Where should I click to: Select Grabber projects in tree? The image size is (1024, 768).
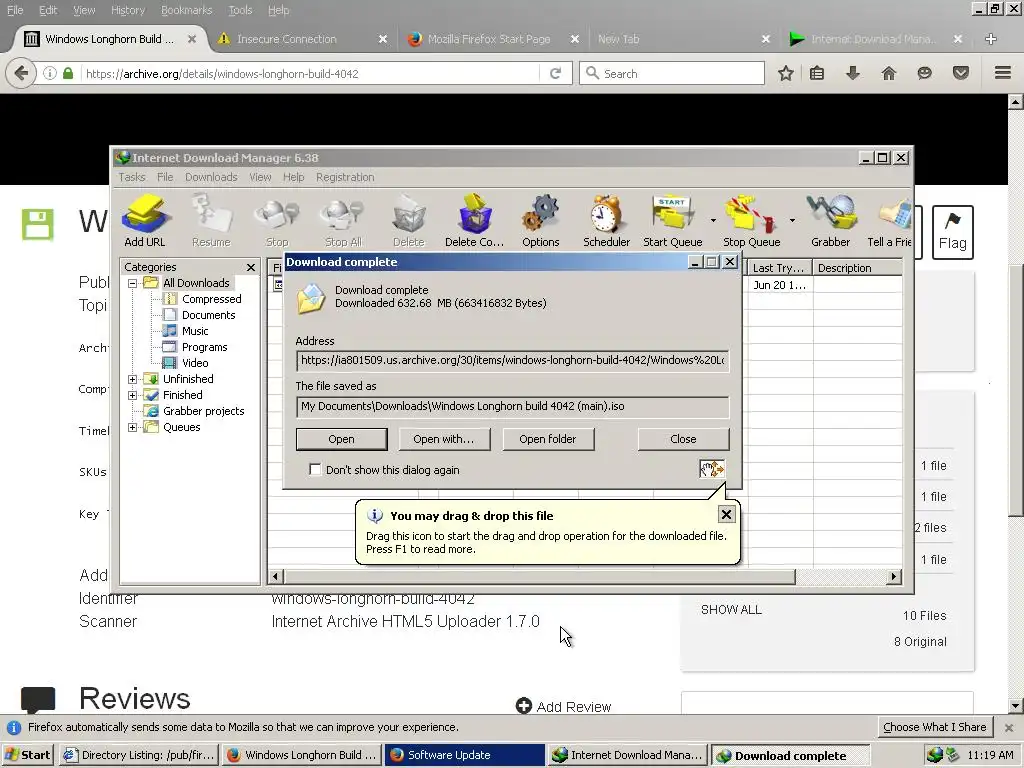(203, 411)
